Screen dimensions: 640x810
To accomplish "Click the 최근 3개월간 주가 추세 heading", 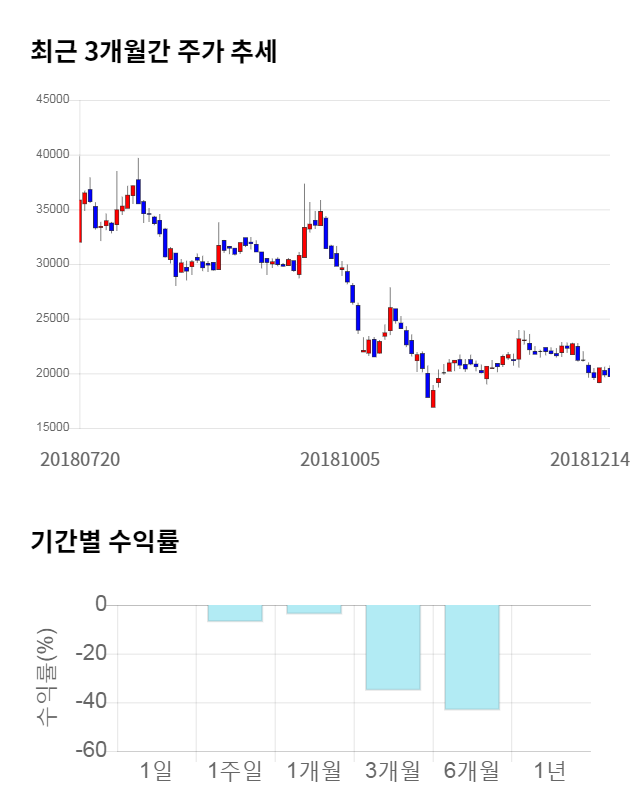I will coord(154,52).
